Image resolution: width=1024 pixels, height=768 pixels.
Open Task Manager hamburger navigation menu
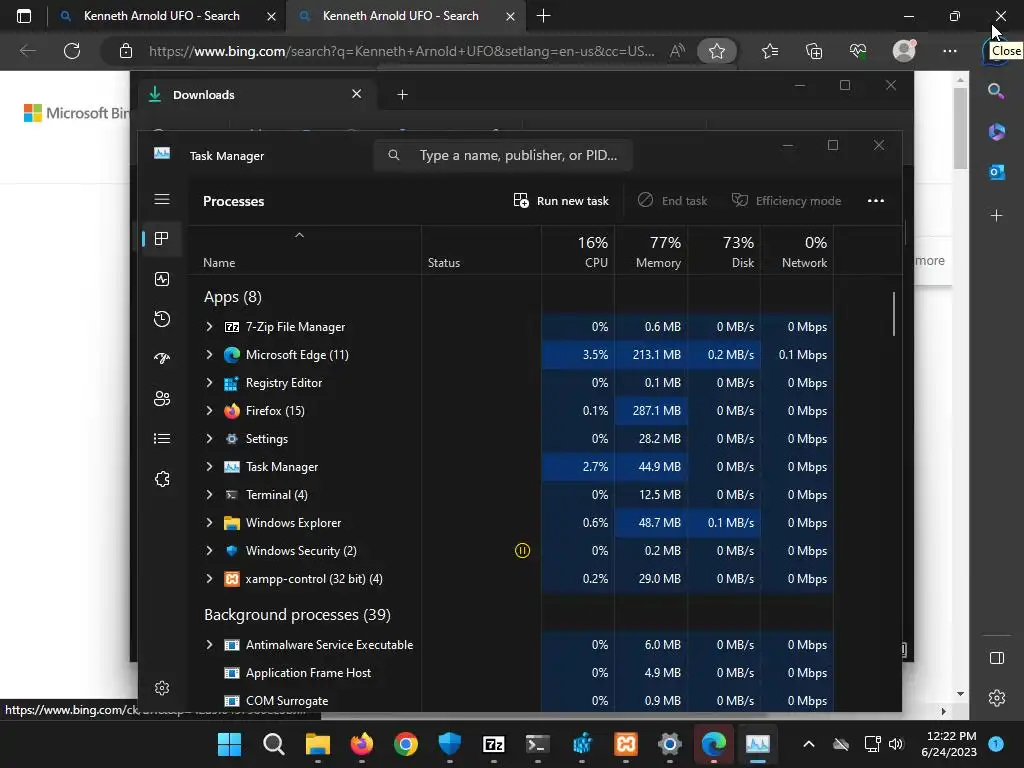(162, 199)
